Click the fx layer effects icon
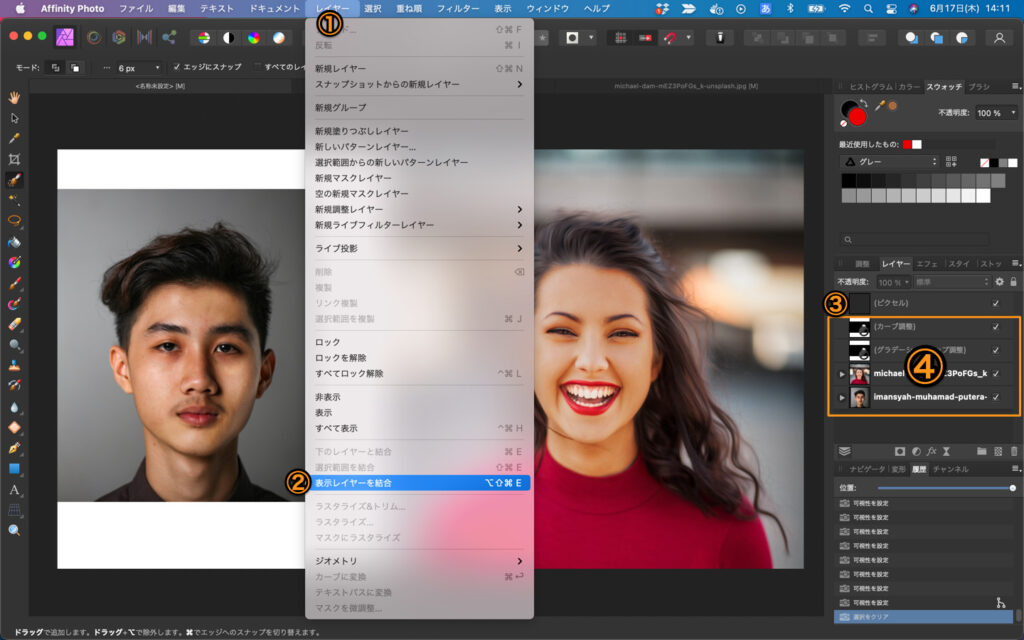This screenshot has width=1024, height=640. (x=930, y=451)
